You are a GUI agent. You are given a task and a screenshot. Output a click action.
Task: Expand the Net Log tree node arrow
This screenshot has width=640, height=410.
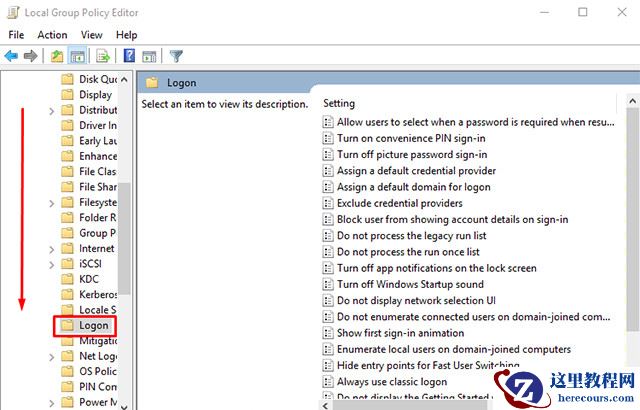[x=51, y=357]
